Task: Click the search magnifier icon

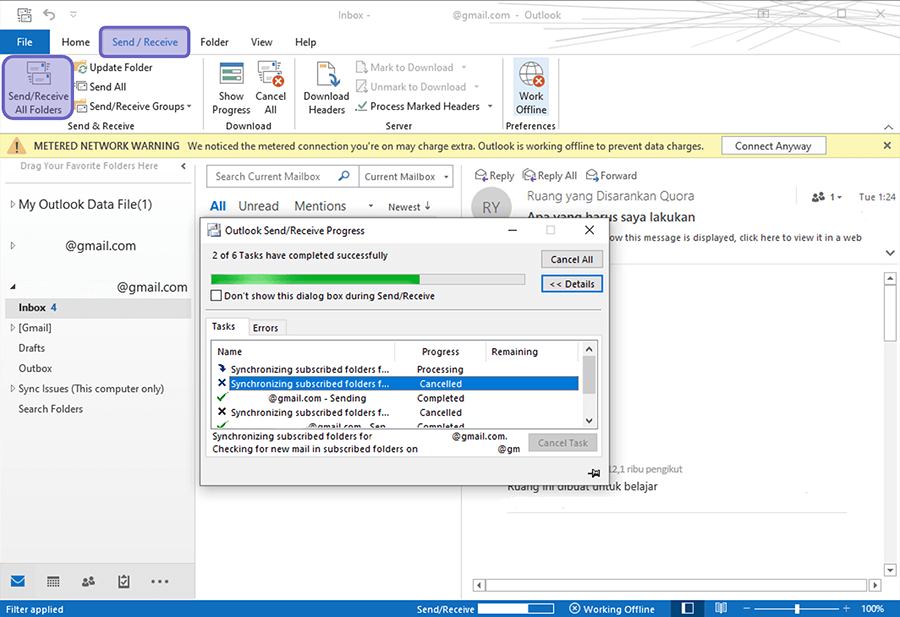Action: coord(344,176)
